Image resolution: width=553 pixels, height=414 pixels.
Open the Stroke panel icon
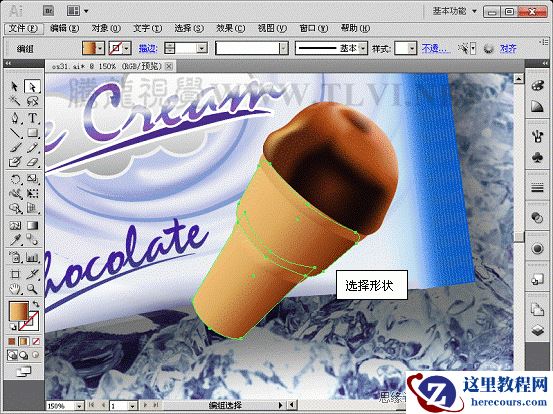click(537, 188)
